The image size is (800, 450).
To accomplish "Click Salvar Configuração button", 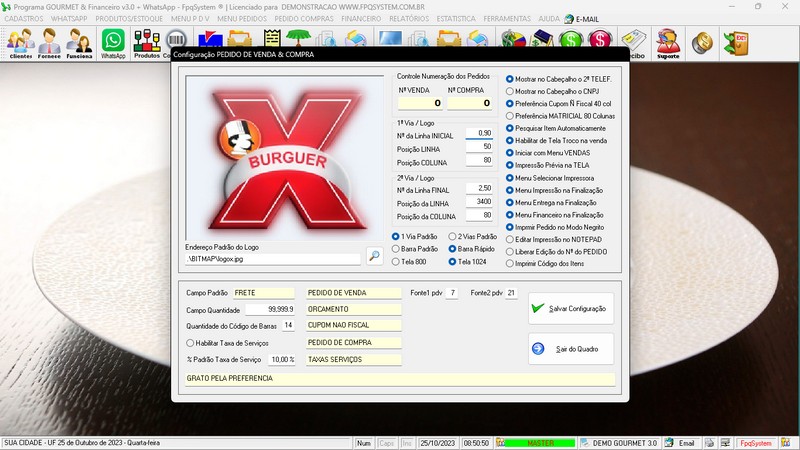I will coord(571,308).
